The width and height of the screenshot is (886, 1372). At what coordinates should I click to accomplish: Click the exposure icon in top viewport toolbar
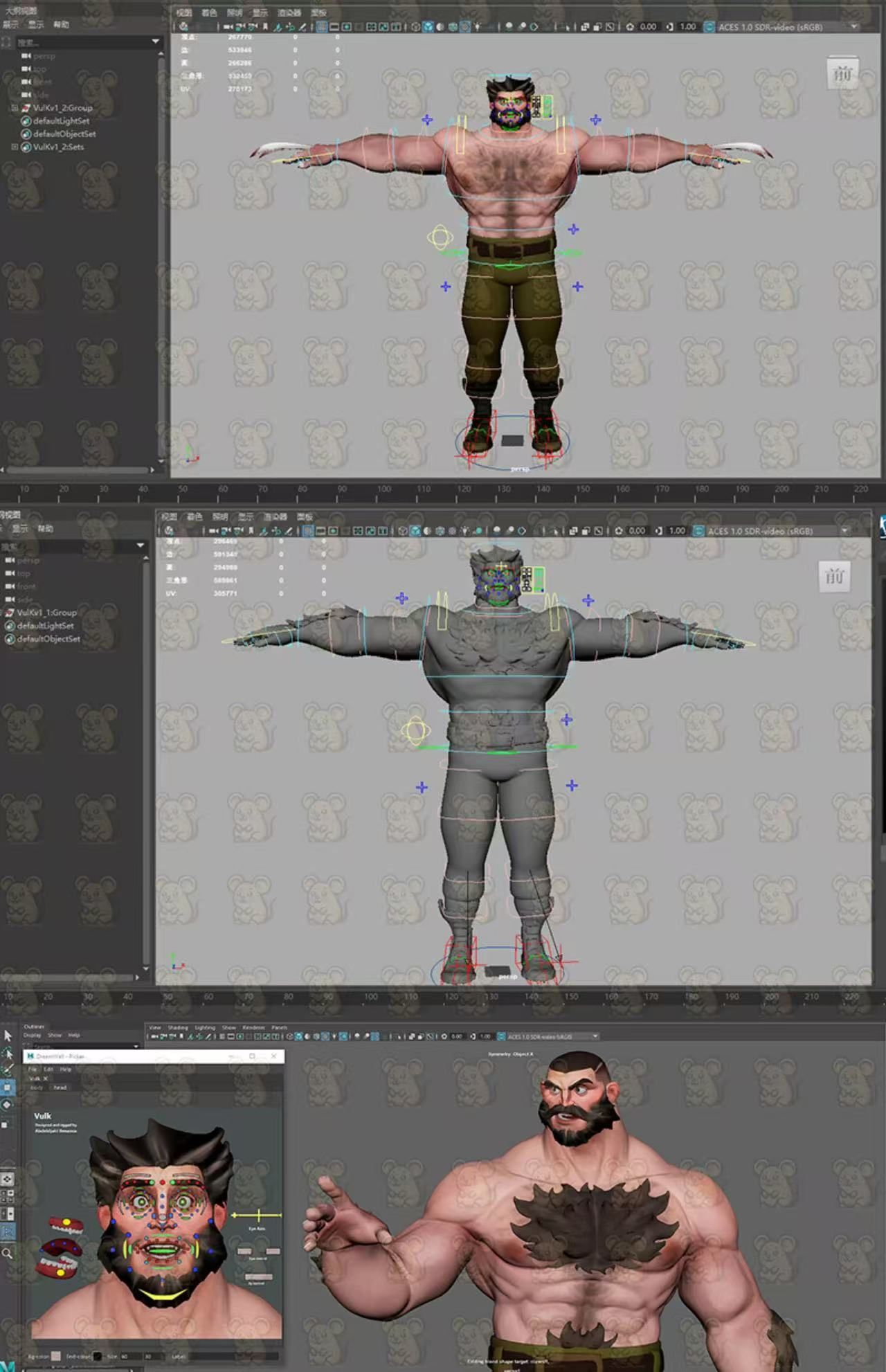(629, 27)
